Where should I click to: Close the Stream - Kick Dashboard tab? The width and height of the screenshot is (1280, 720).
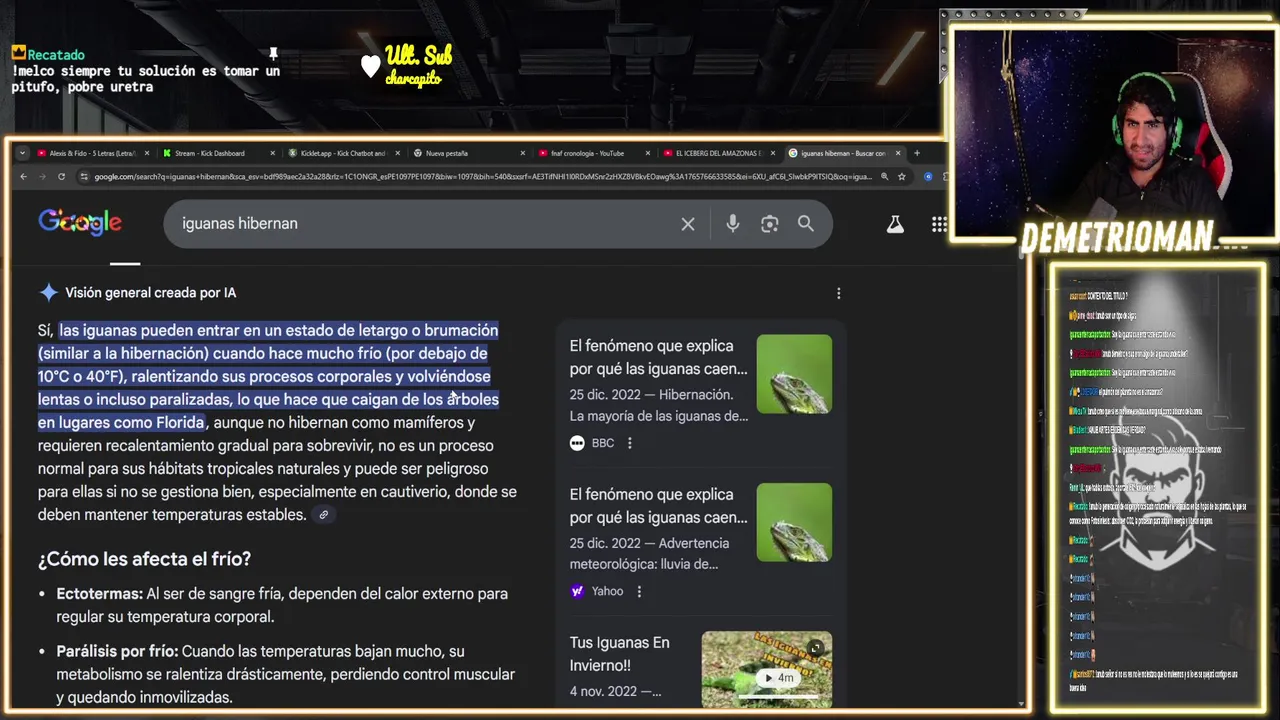point(271,153)
